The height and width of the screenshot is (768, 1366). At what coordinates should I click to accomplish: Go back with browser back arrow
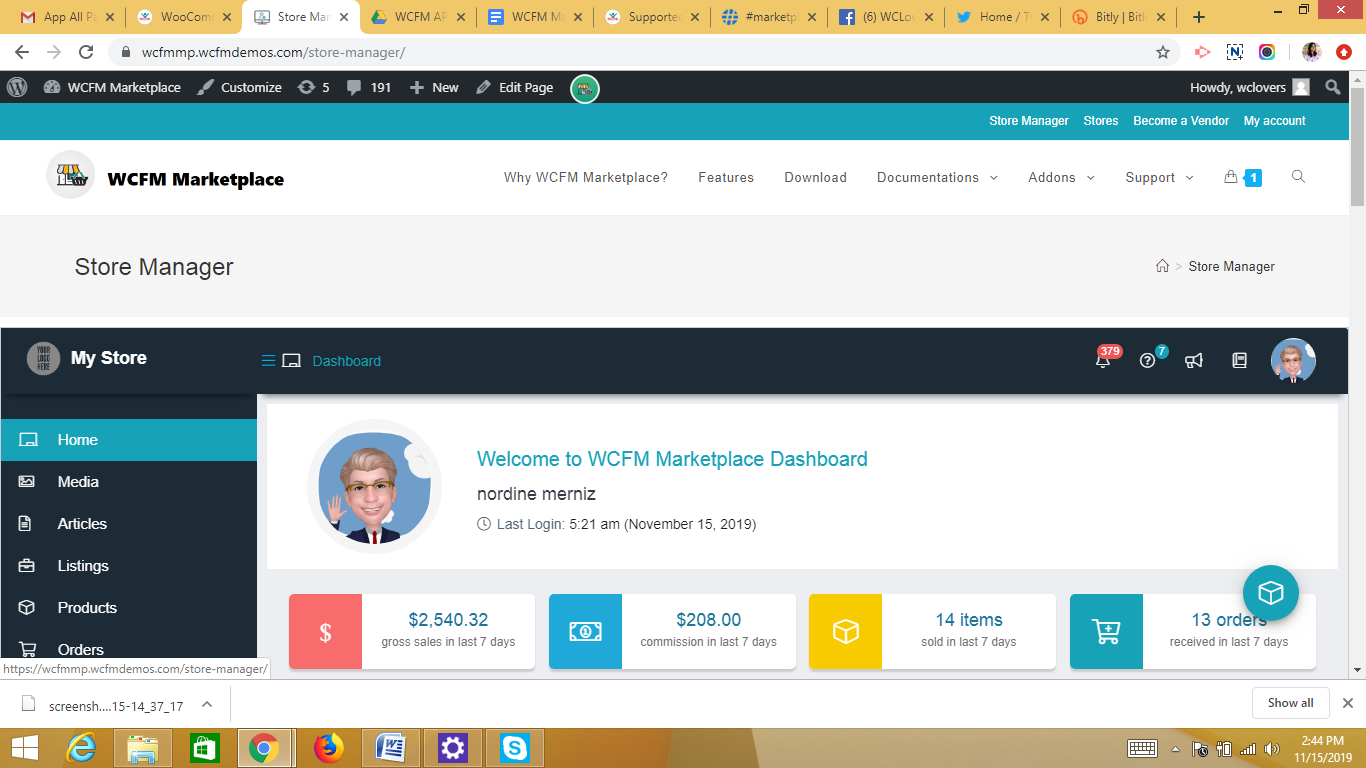click(22, 52)
